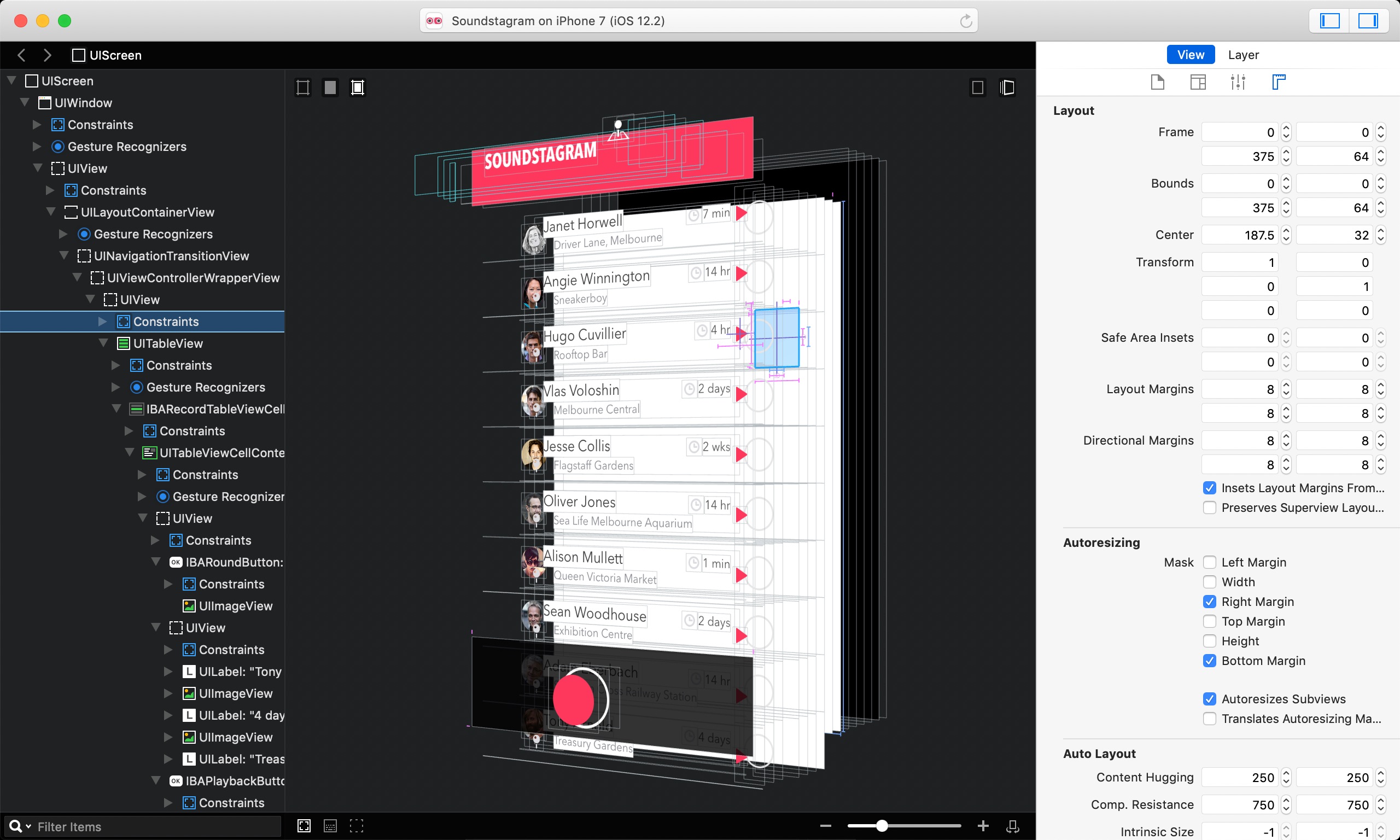1400x840 pixels.
Task: Toggle the right inspector panel icon
Action: coord(1367,21)
